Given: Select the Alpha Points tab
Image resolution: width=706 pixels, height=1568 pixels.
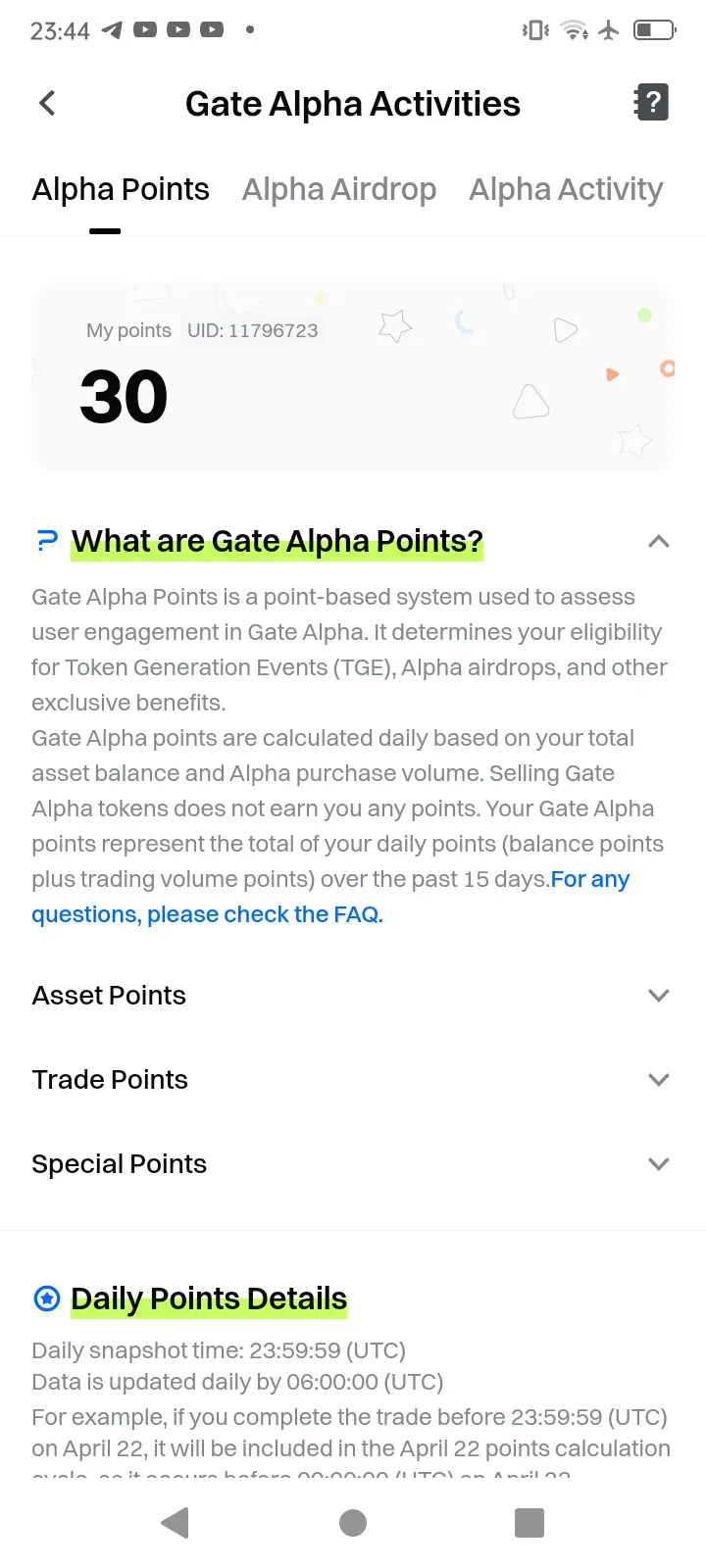Looking at the screenshot, I should (121, 189).
